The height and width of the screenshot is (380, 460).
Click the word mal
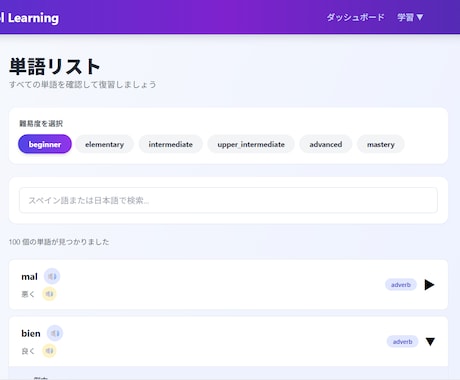pyautogui.click(x=29, y=277)
